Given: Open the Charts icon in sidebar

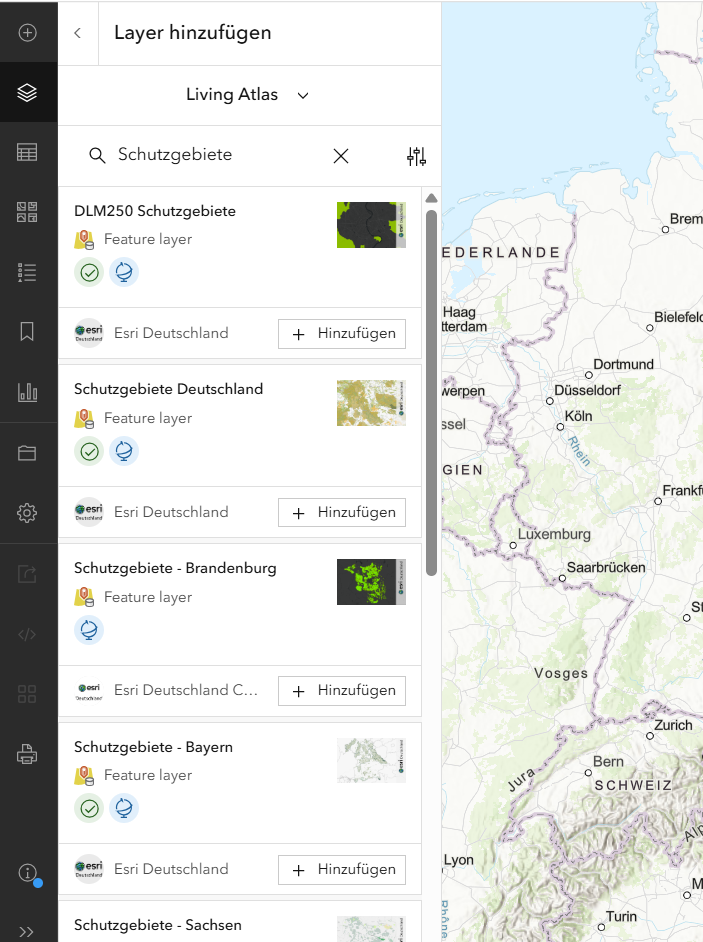Looking at the screenshot, I should [28, 392].
